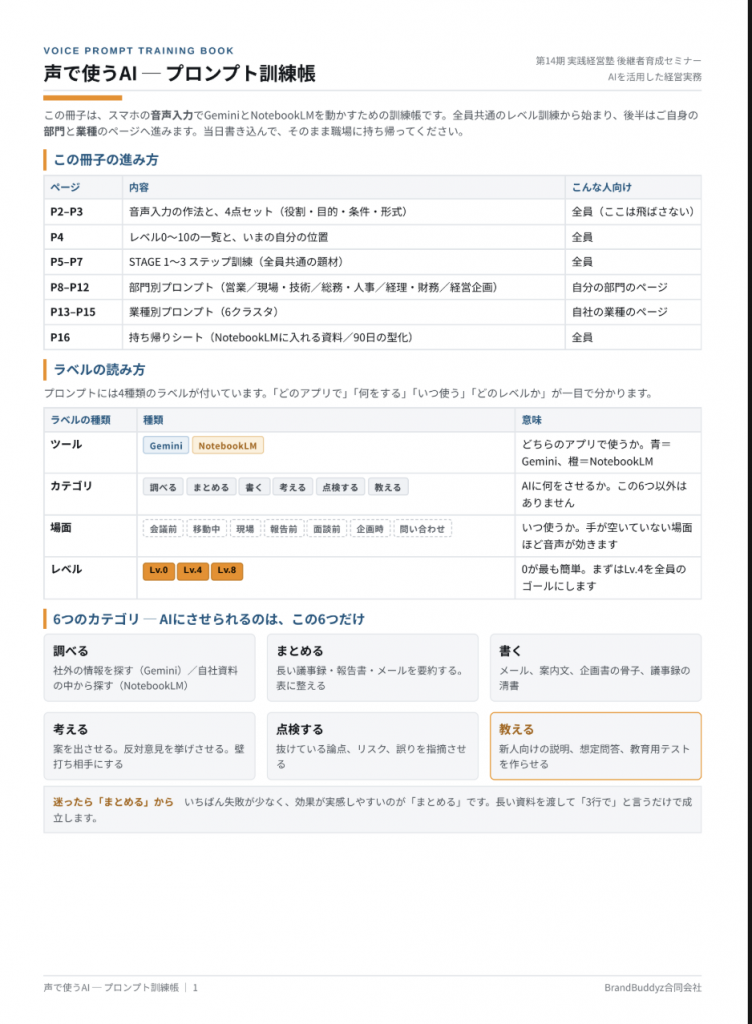Click the highlighted 教える category card
This screenshot has width=752, height=1024.
point(595,746)
